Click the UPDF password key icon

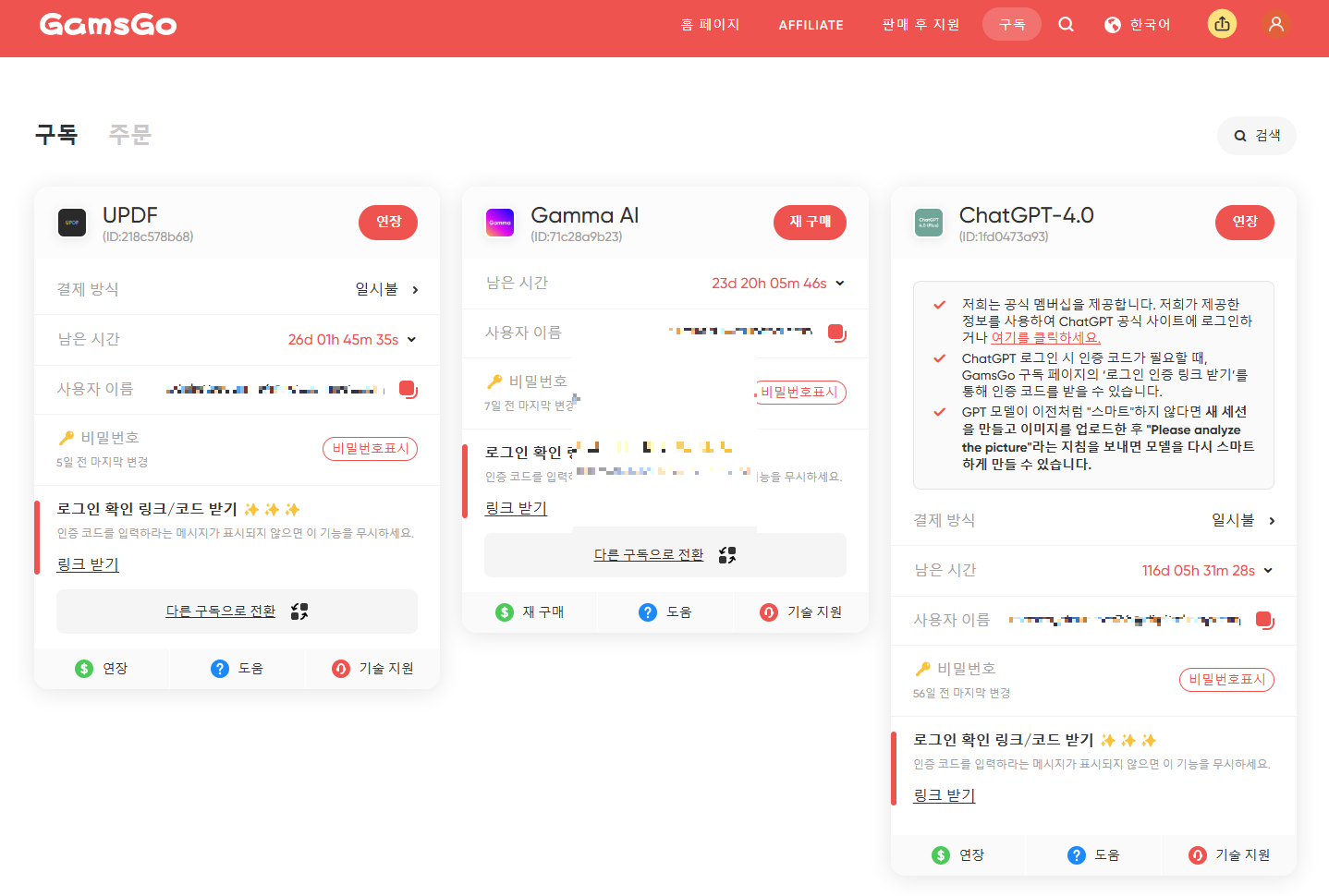(66, 438)
